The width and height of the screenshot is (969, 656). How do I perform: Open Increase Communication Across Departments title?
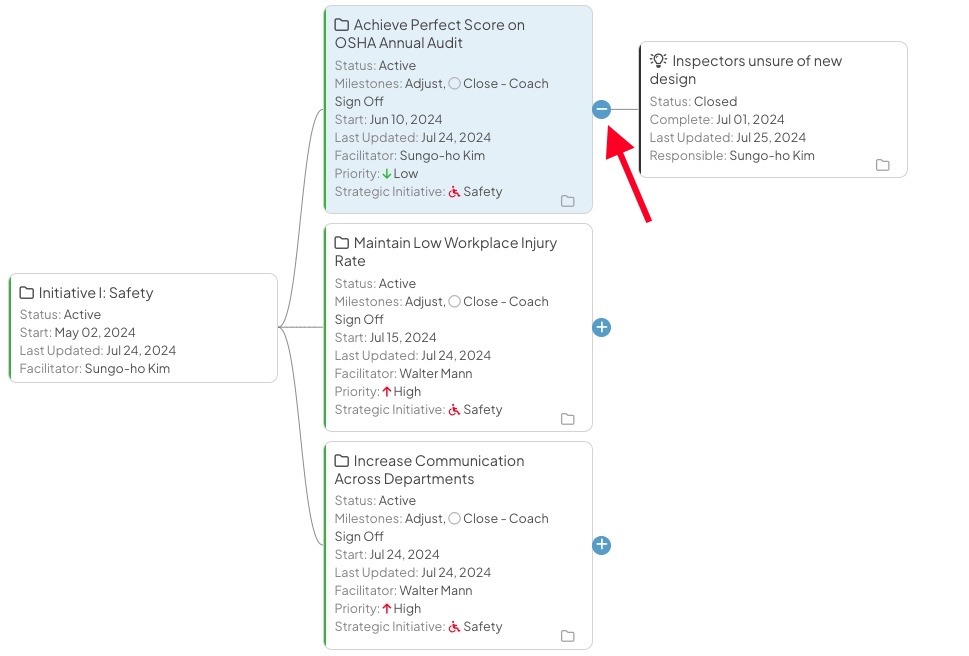tap(429, 470)
